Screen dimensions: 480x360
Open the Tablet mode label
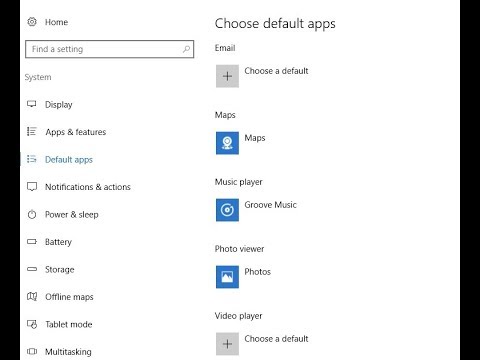coord(69,324)
